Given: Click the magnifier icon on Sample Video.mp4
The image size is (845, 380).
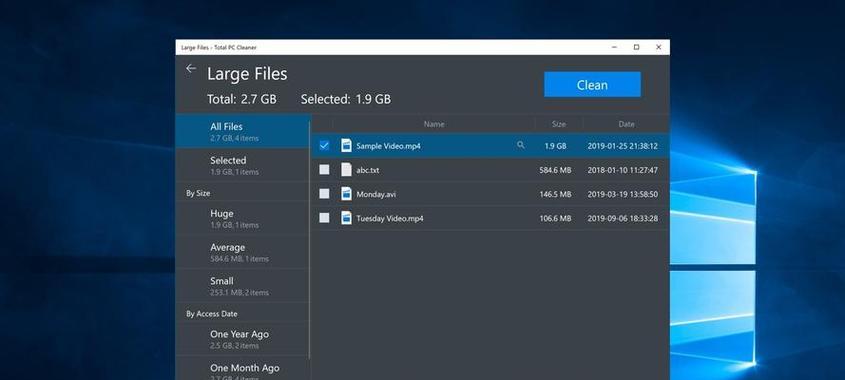Looking at the screenshot, I should point(521,145).
